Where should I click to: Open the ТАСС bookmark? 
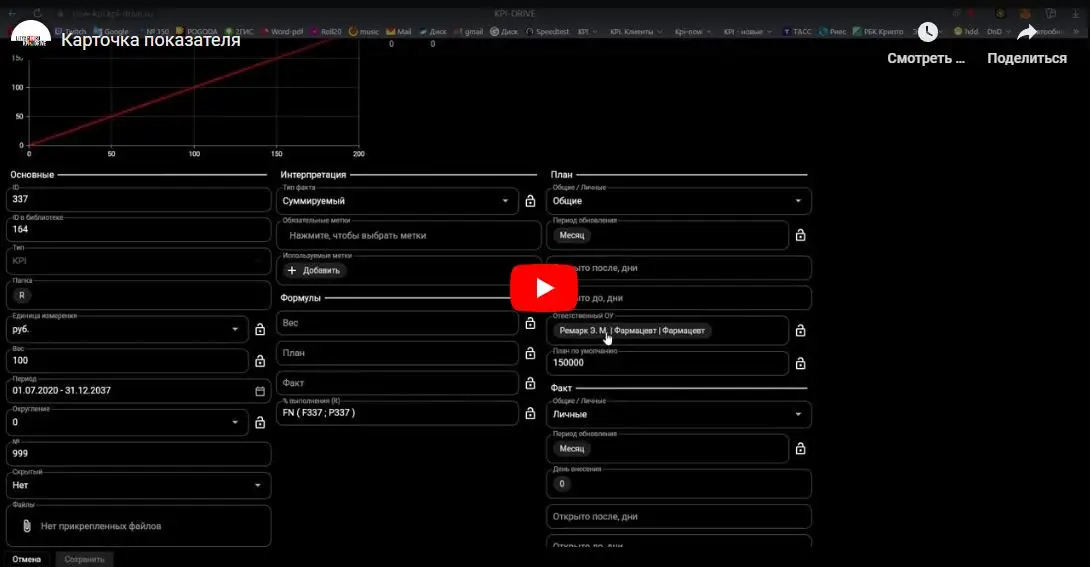click(797, 32)
